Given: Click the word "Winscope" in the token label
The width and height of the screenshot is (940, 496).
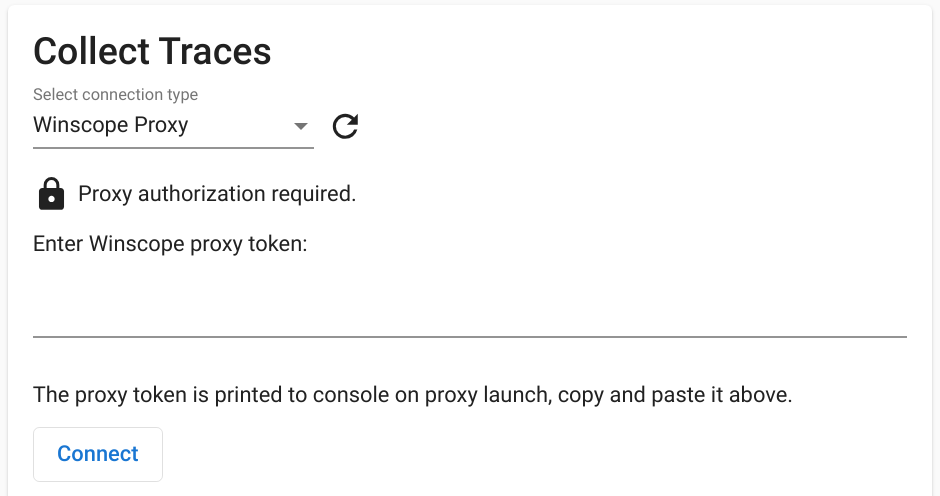Looking at the screenshot, I should pos(137,244).
